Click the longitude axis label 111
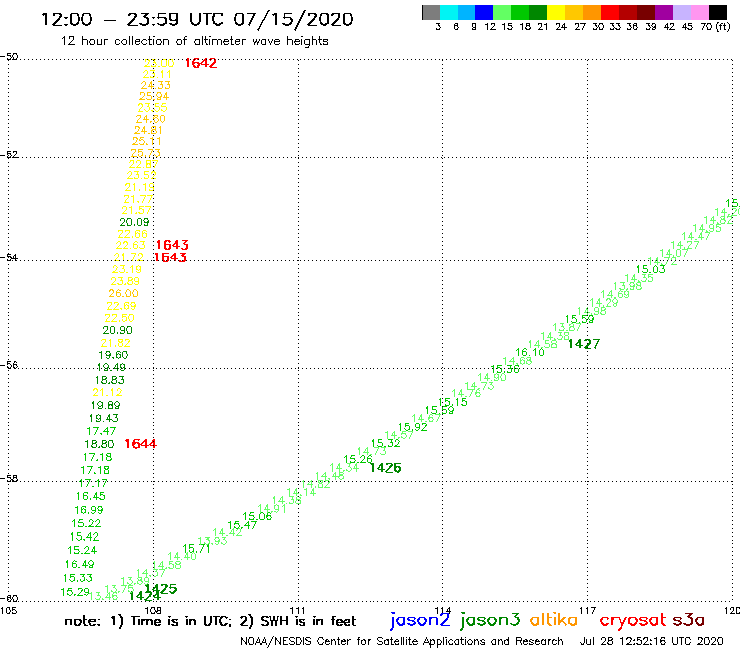Screen dimensions: 740x650 coord(297,611)
